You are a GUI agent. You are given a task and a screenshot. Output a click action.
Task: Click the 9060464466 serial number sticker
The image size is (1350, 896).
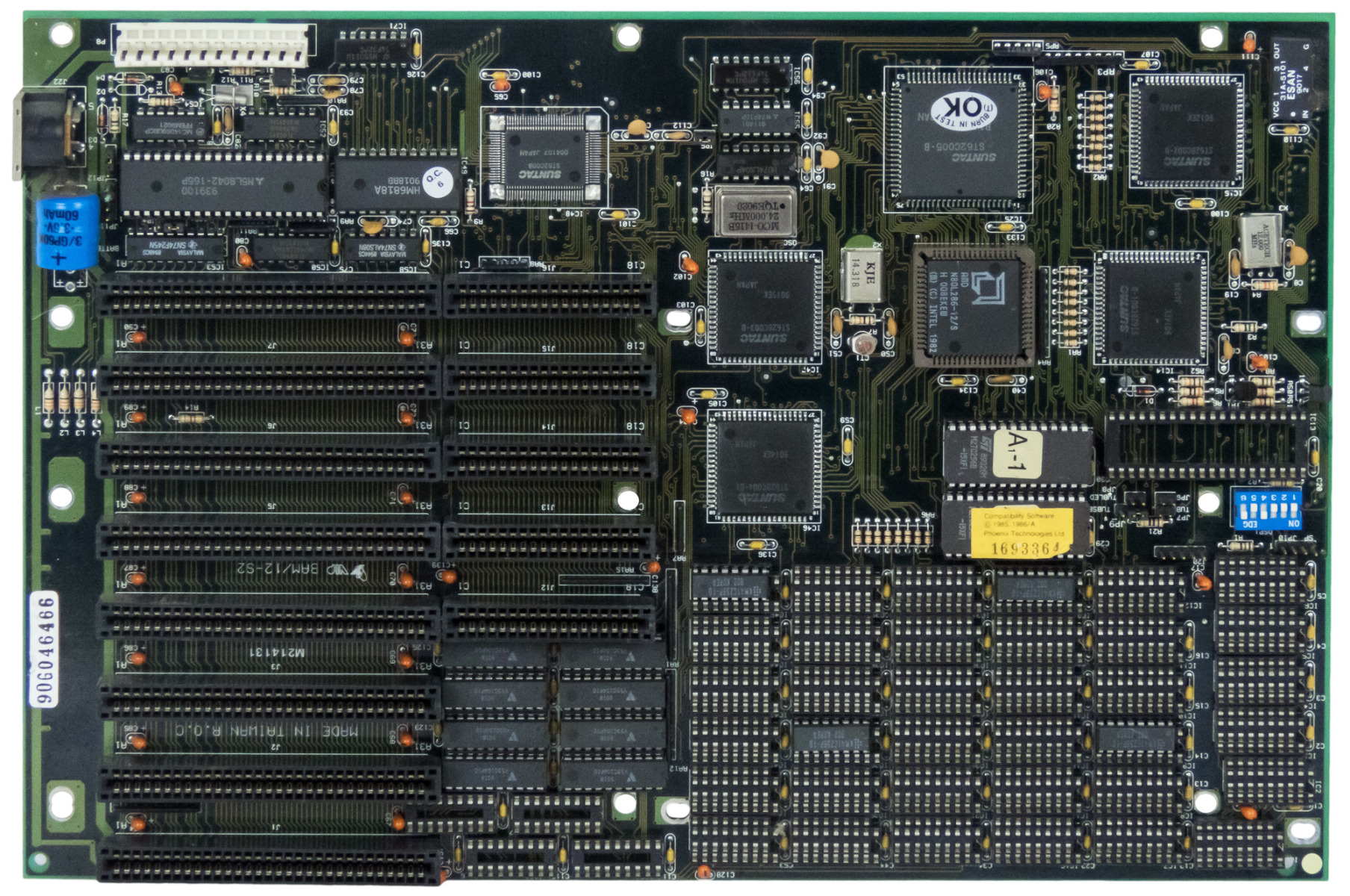pyautogui.click(x=46, y=650)
